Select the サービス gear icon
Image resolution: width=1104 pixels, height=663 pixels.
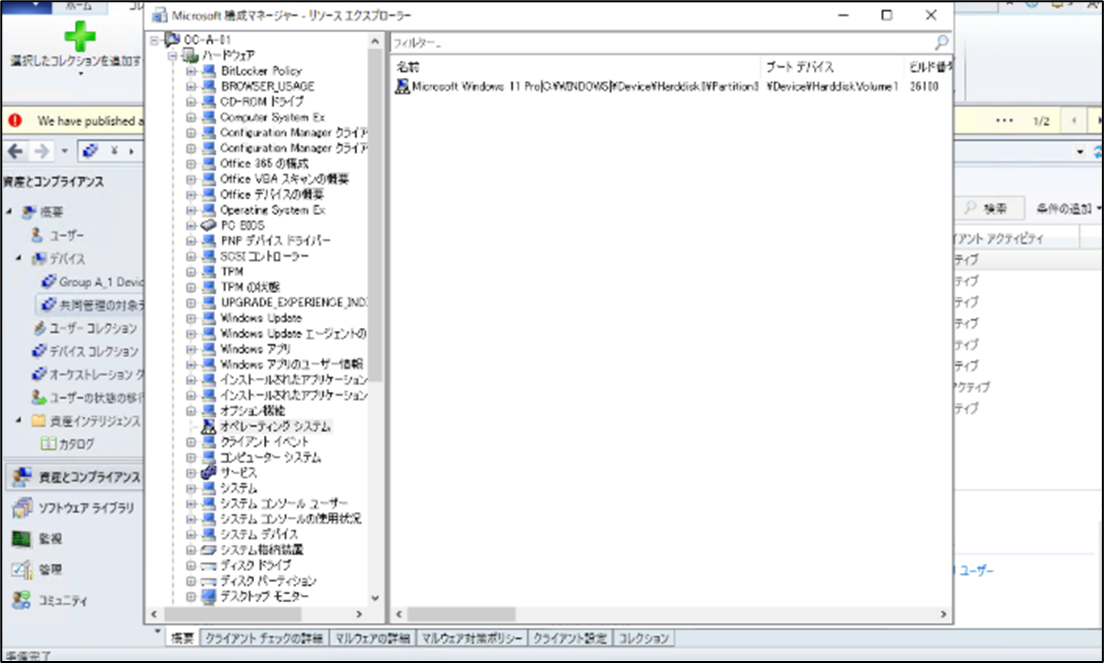point(208,472)
